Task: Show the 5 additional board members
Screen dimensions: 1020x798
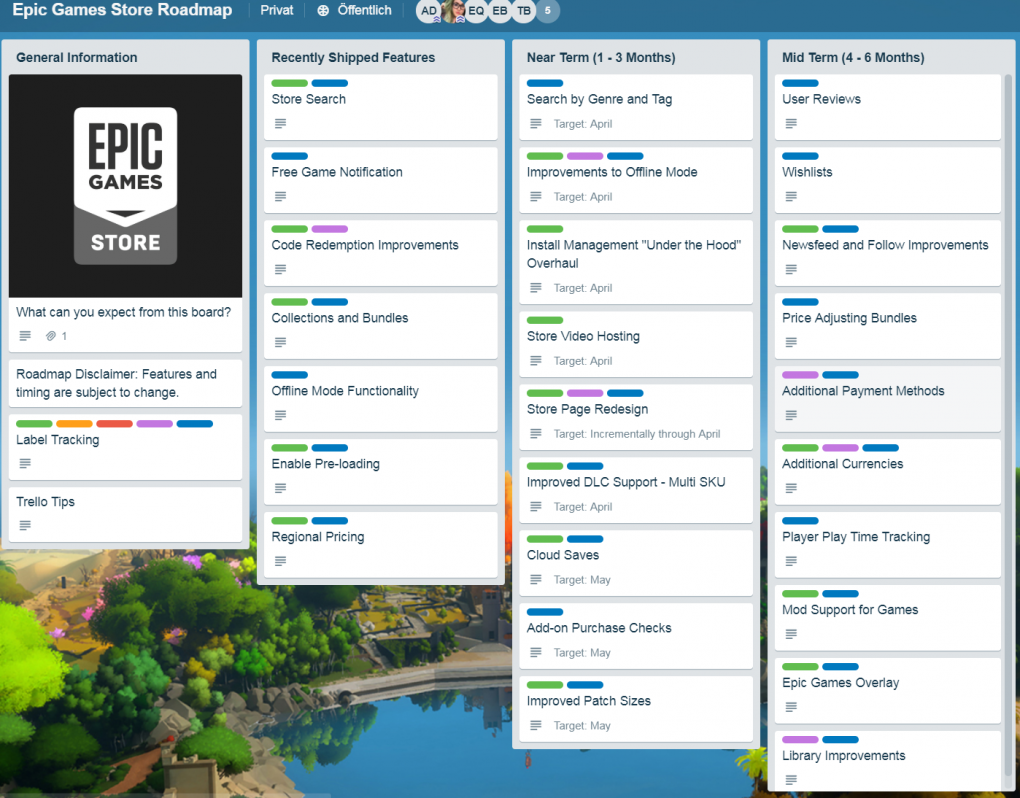Action: click(548, 10)
